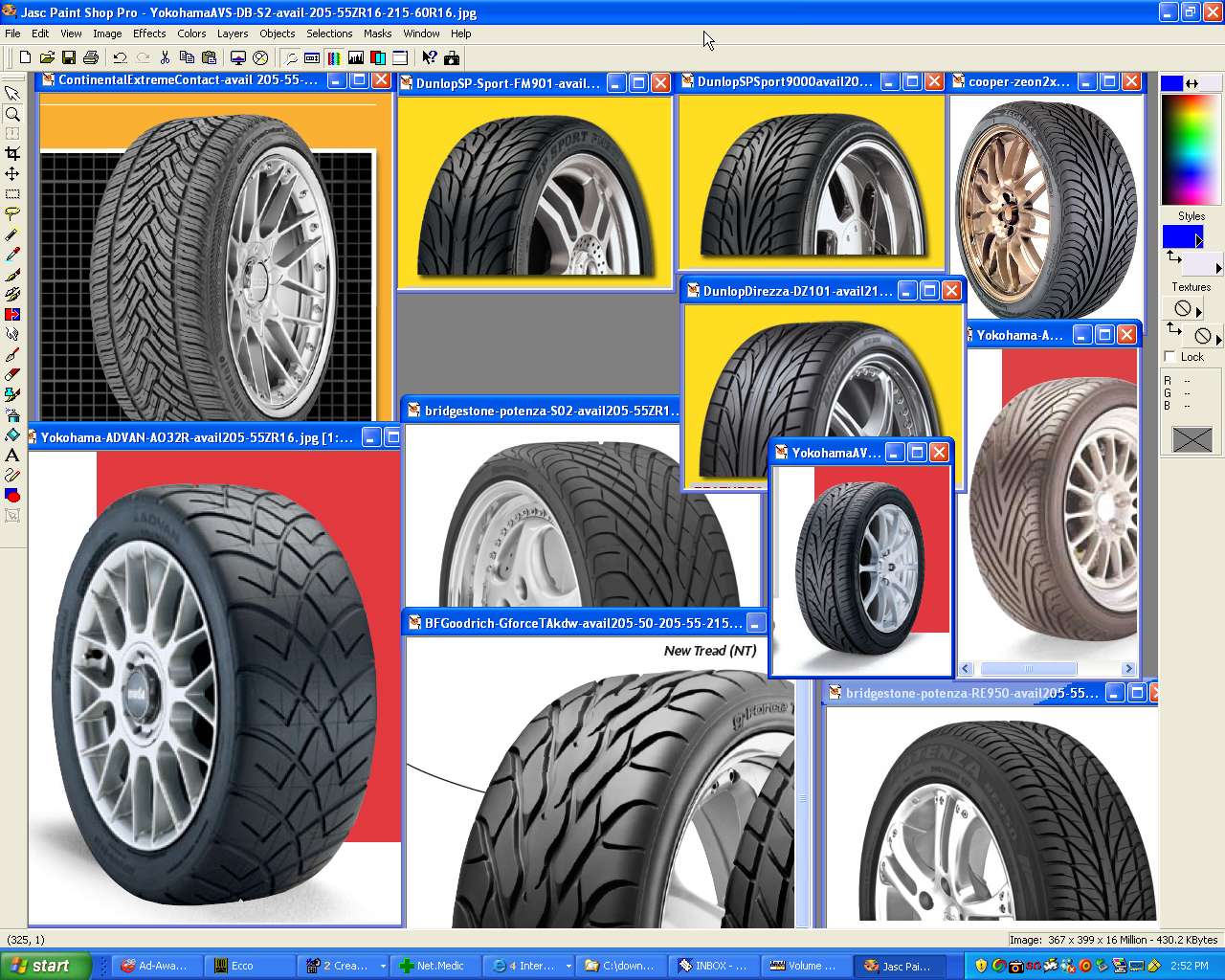1225x980 pixels.
Task: Select the Preset Shapes tool
Action: point(12,496)
